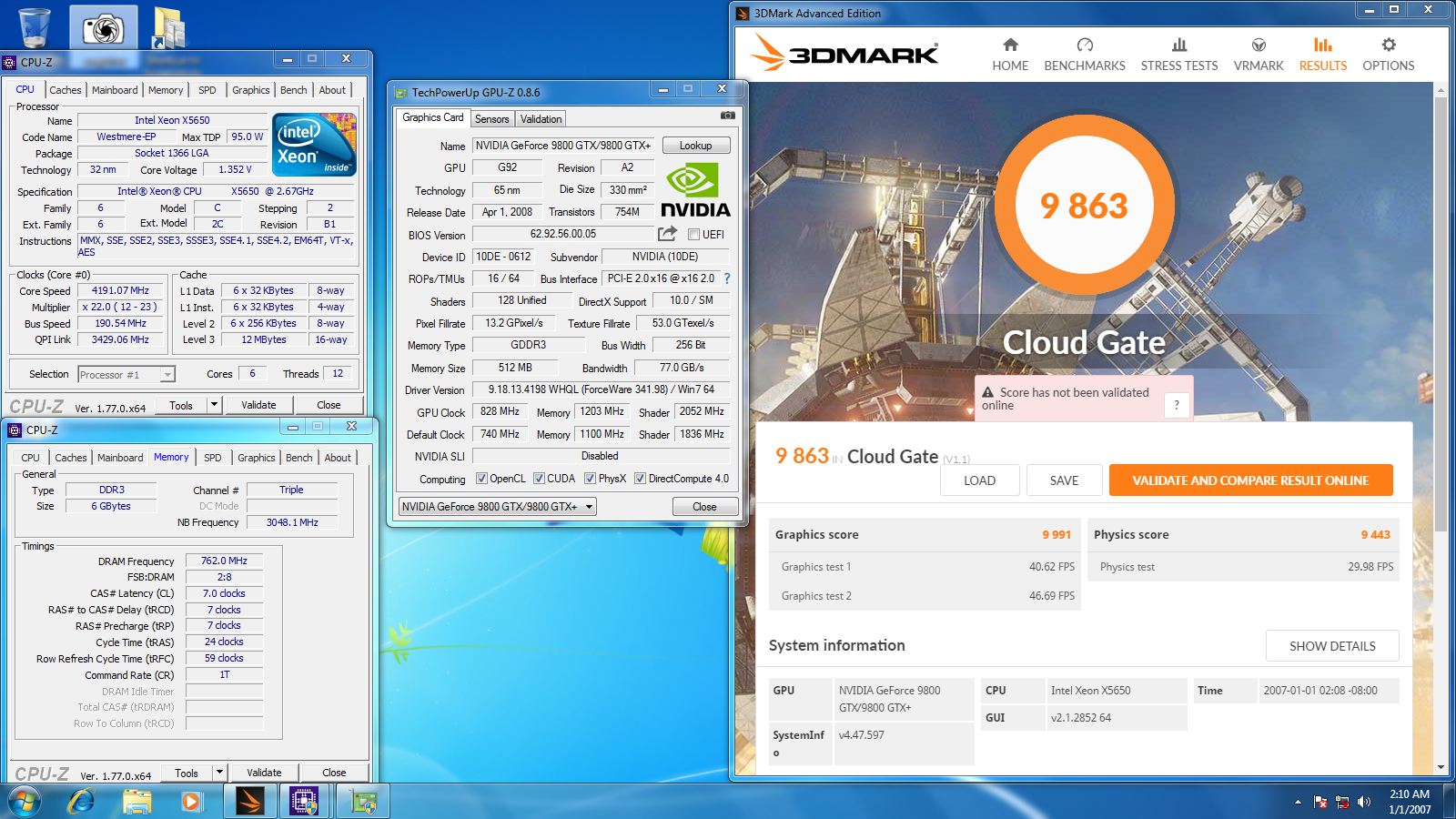Click the taskbar clock showing 2:10 AM
This screenshot has width=1456, height=819.
tap(1410, 802)
